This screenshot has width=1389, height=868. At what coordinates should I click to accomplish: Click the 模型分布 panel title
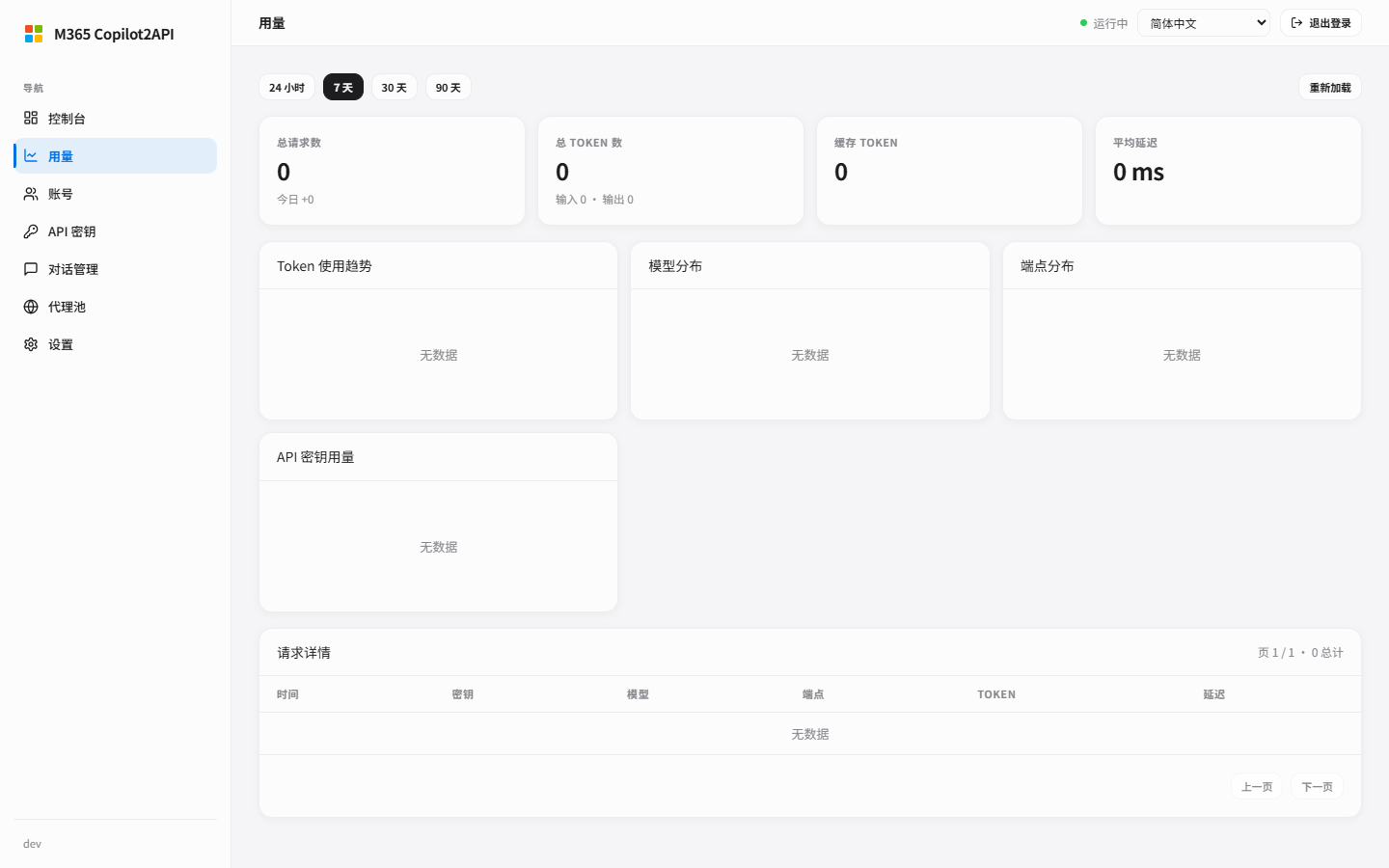tap(675, 266)
